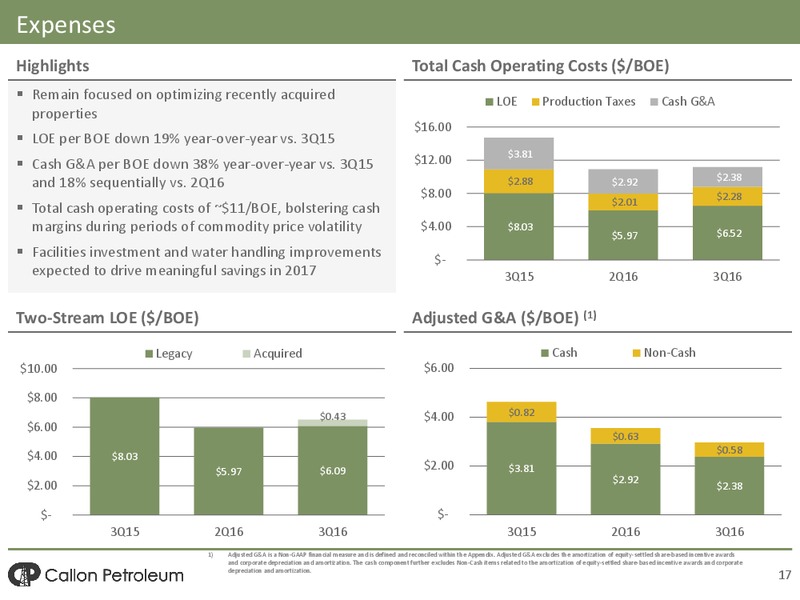Click 2Q16 axis label under Total Cash Costs chart
Screen dimensions: 800x600
pos(623,277)
